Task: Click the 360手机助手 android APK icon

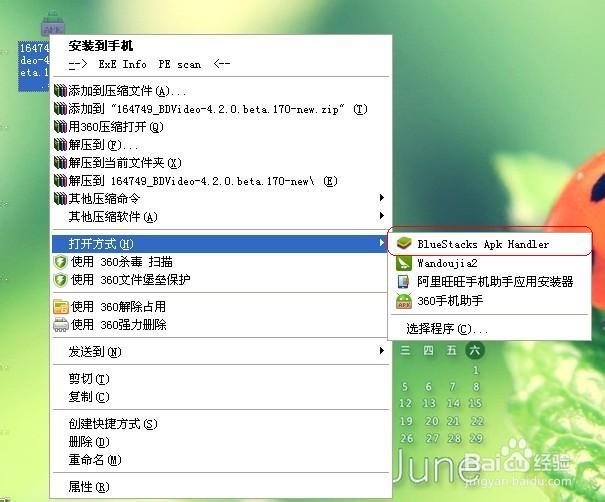Action: click(404, 301)
